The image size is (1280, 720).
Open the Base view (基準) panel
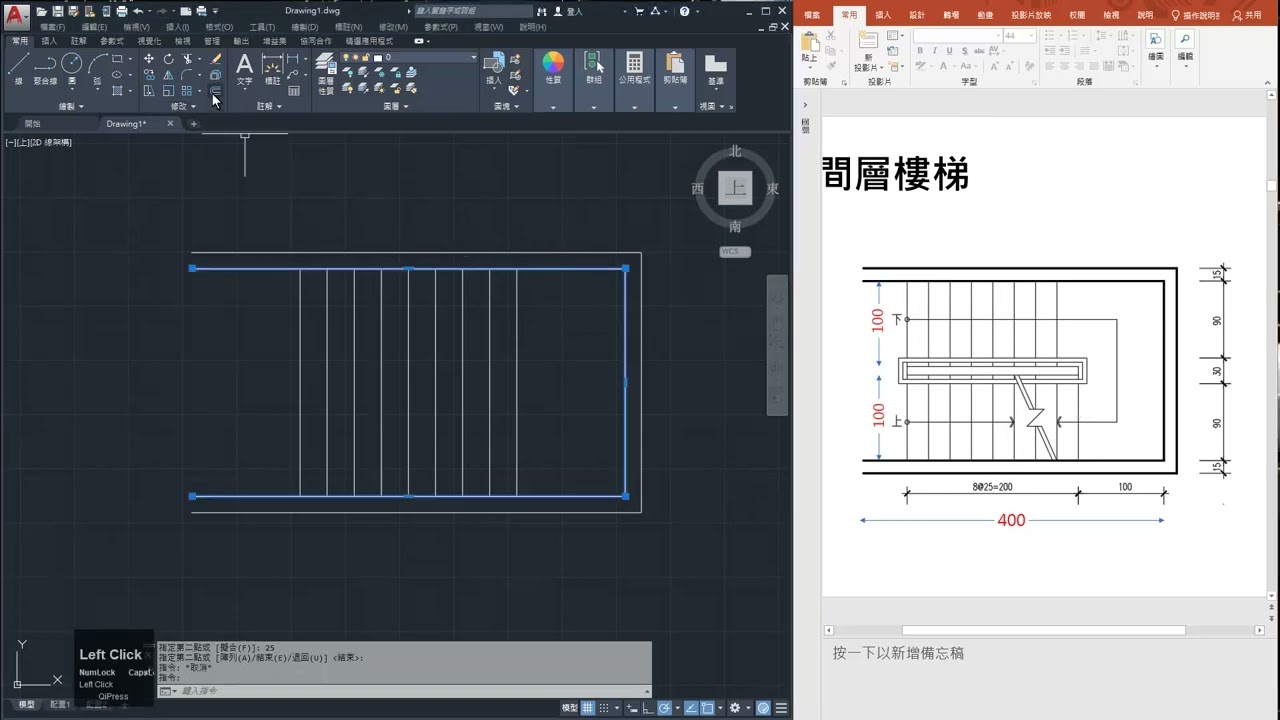[x=715, y=68]
